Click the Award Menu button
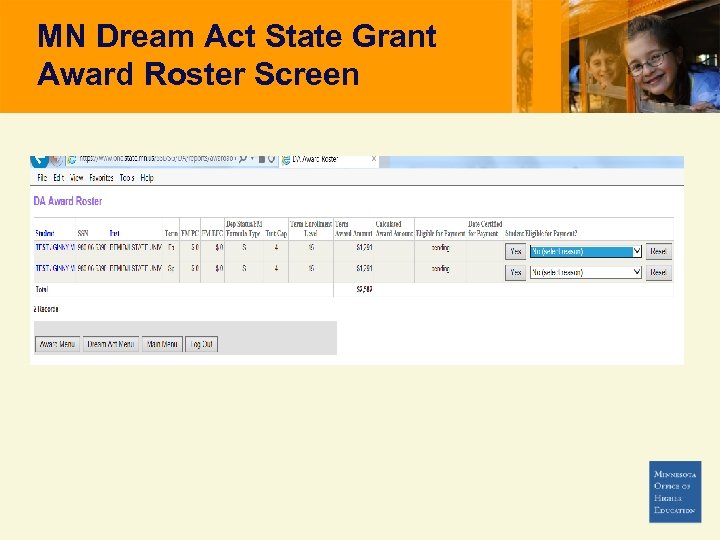720x540 pixels. point(57,344)
